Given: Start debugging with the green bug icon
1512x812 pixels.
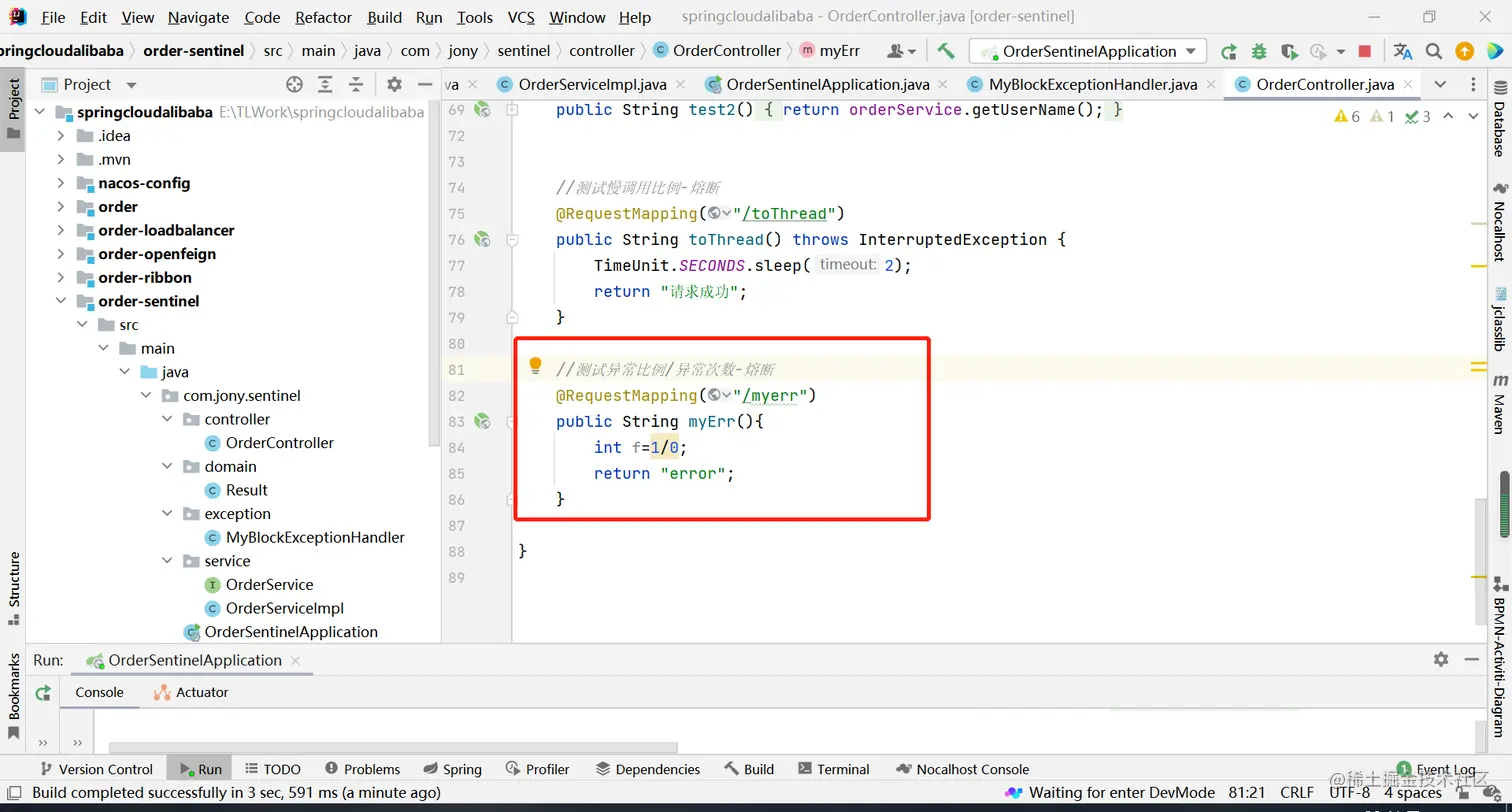Looking at the screenshot, I should pyautogui.click(x=1259, y=51).
